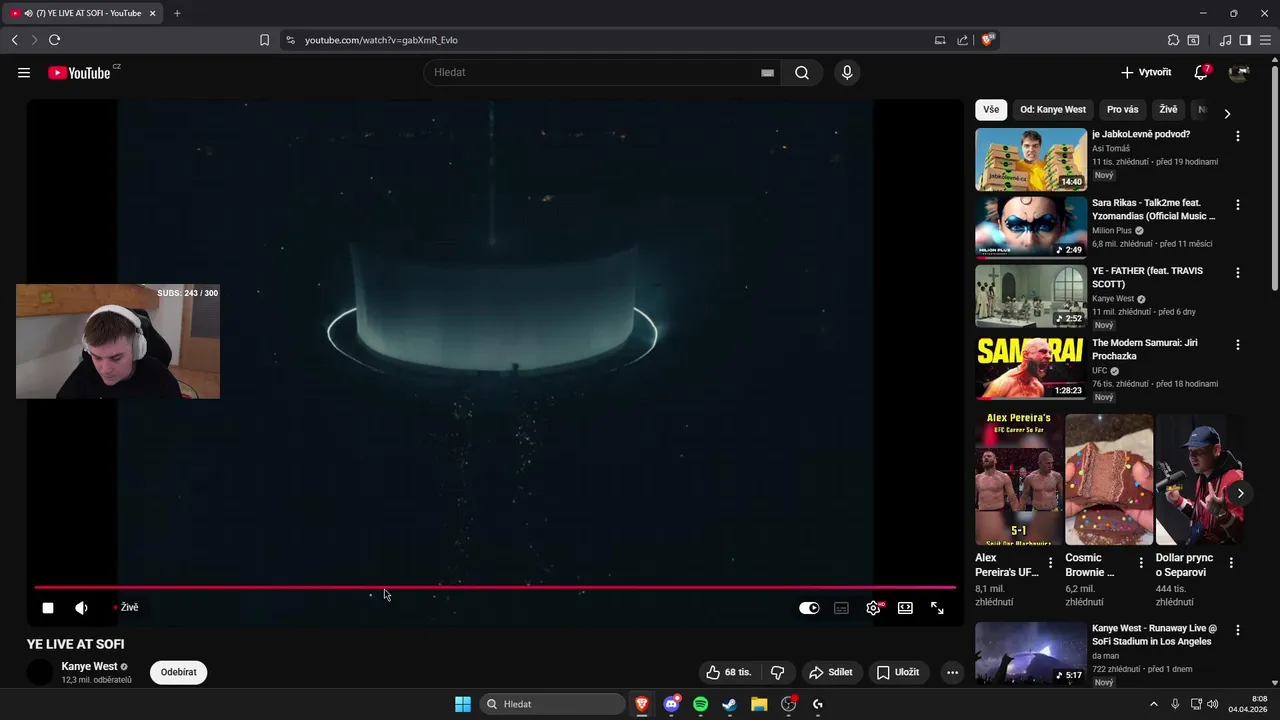
Task: Open options for Dollar prync short
Action: (x=1231, y=563)
